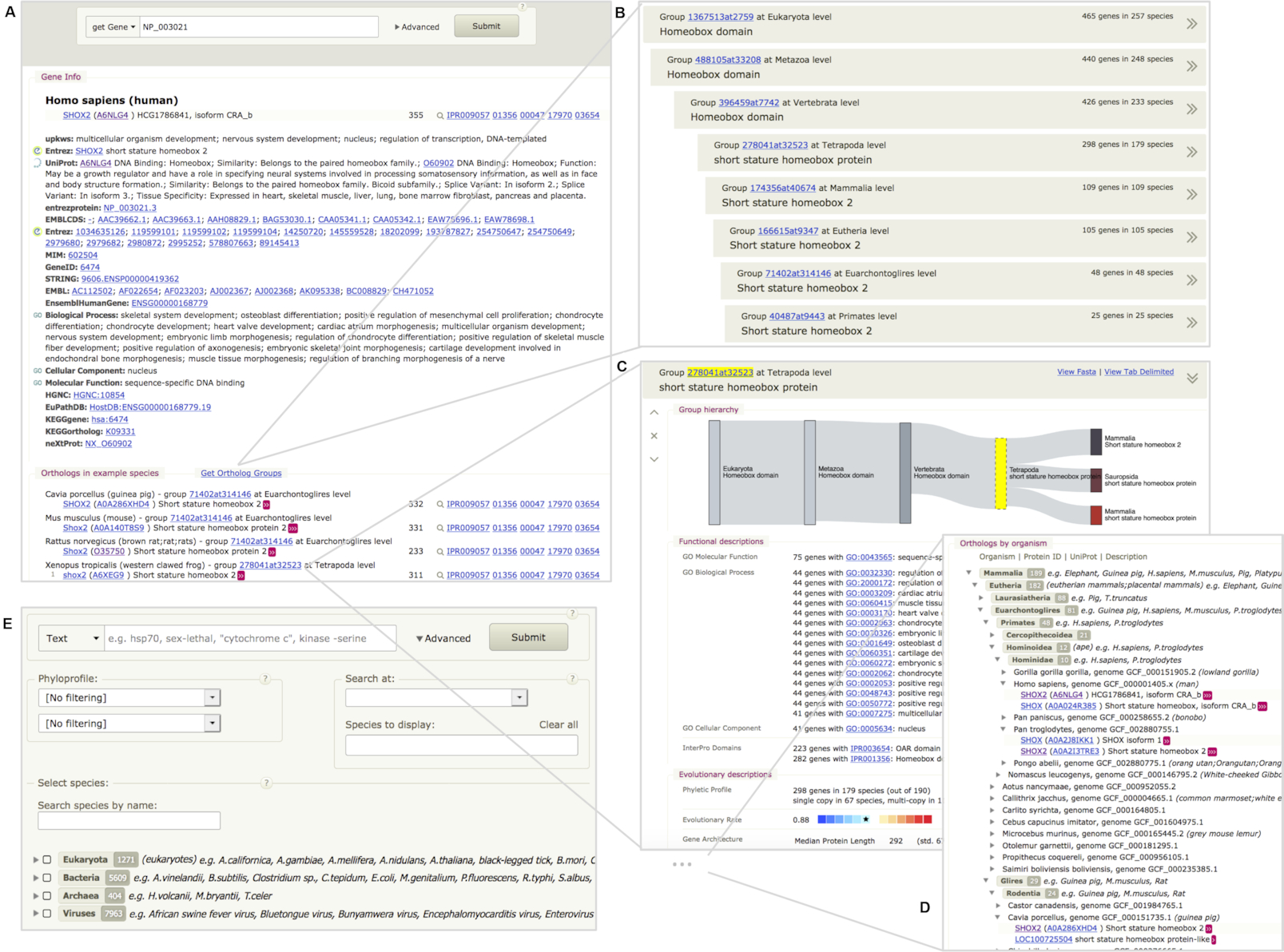This screenshot has width=1284, height=952.
Task: Click the red Mammalia node at the bottom of the hierarchy
Action: click(x=1096, y=515)
